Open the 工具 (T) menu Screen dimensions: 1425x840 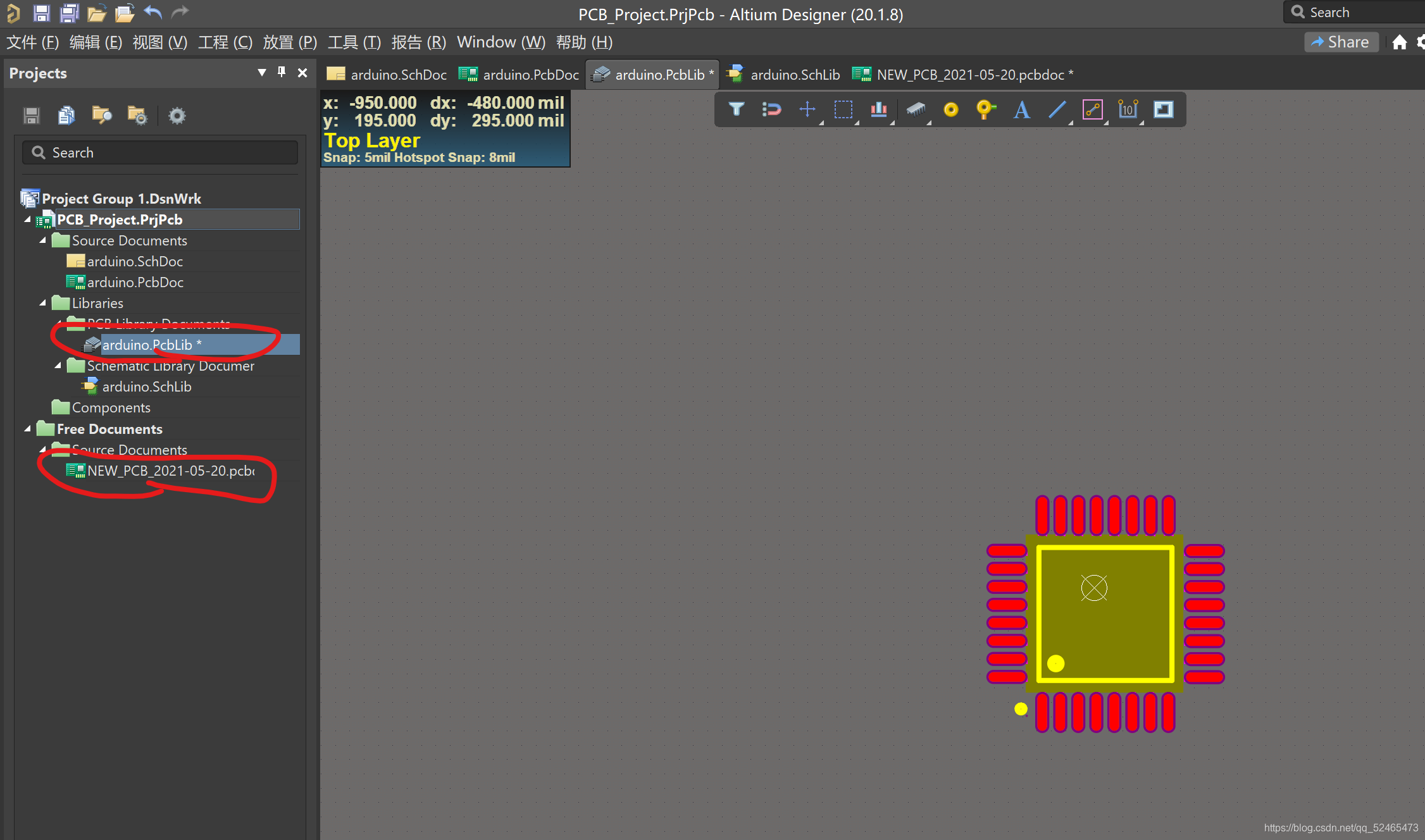pyautogui.click(x=354, y=42)
